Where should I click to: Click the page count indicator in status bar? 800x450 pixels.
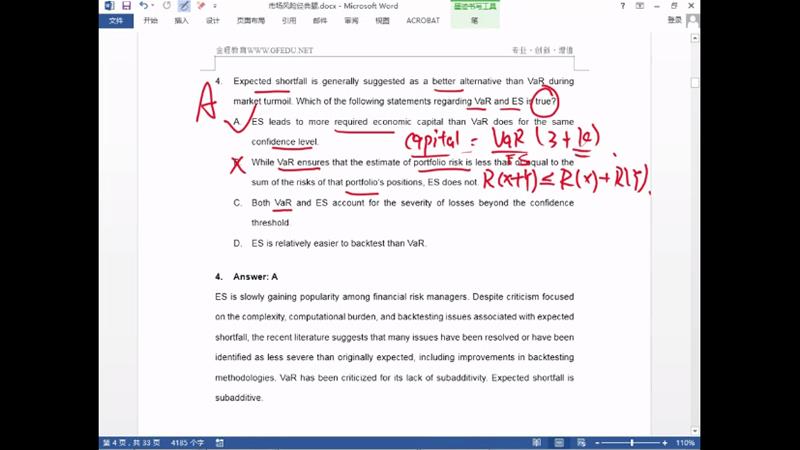132,443
